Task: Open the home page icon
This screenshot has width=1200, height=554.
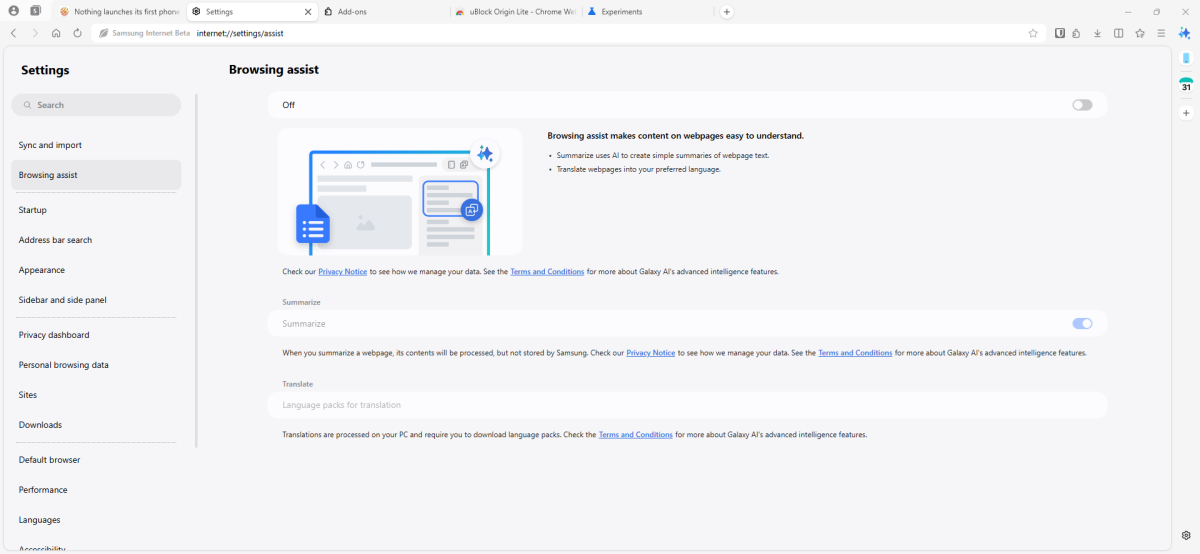Action: point(56,33)
